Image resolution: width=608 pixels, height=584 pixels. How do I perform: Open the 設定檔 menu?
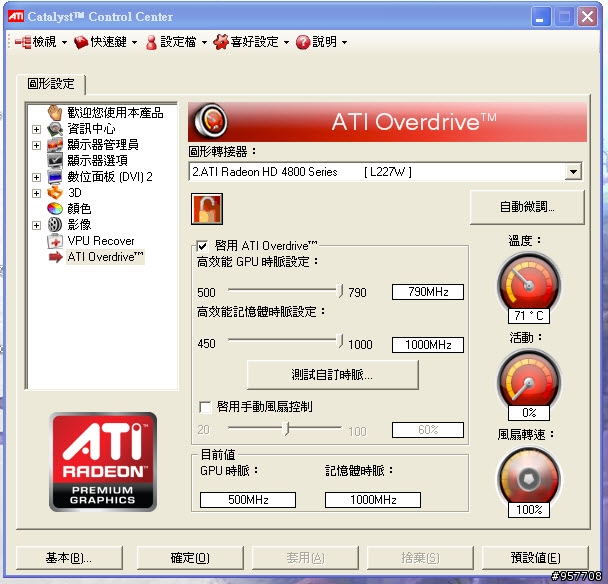click(x=176, y=42)
